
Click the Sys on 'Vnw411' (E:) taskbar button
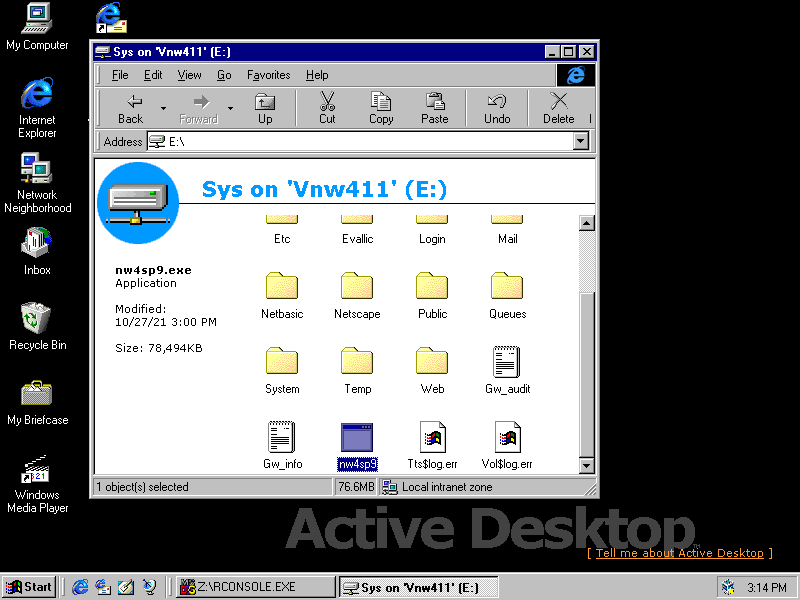[418, 587]
